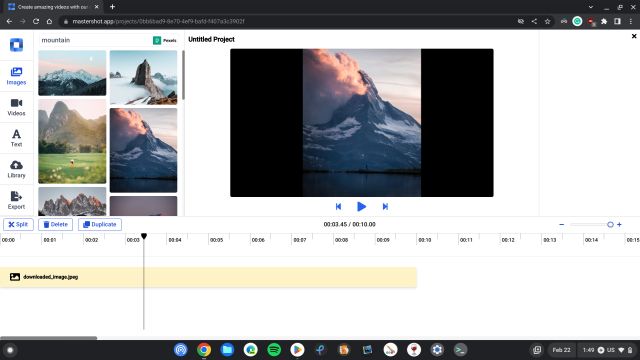This screenshot has width=640, height=360.
Task: Open the Videos sidebar panel
Action: click(16, 107)
